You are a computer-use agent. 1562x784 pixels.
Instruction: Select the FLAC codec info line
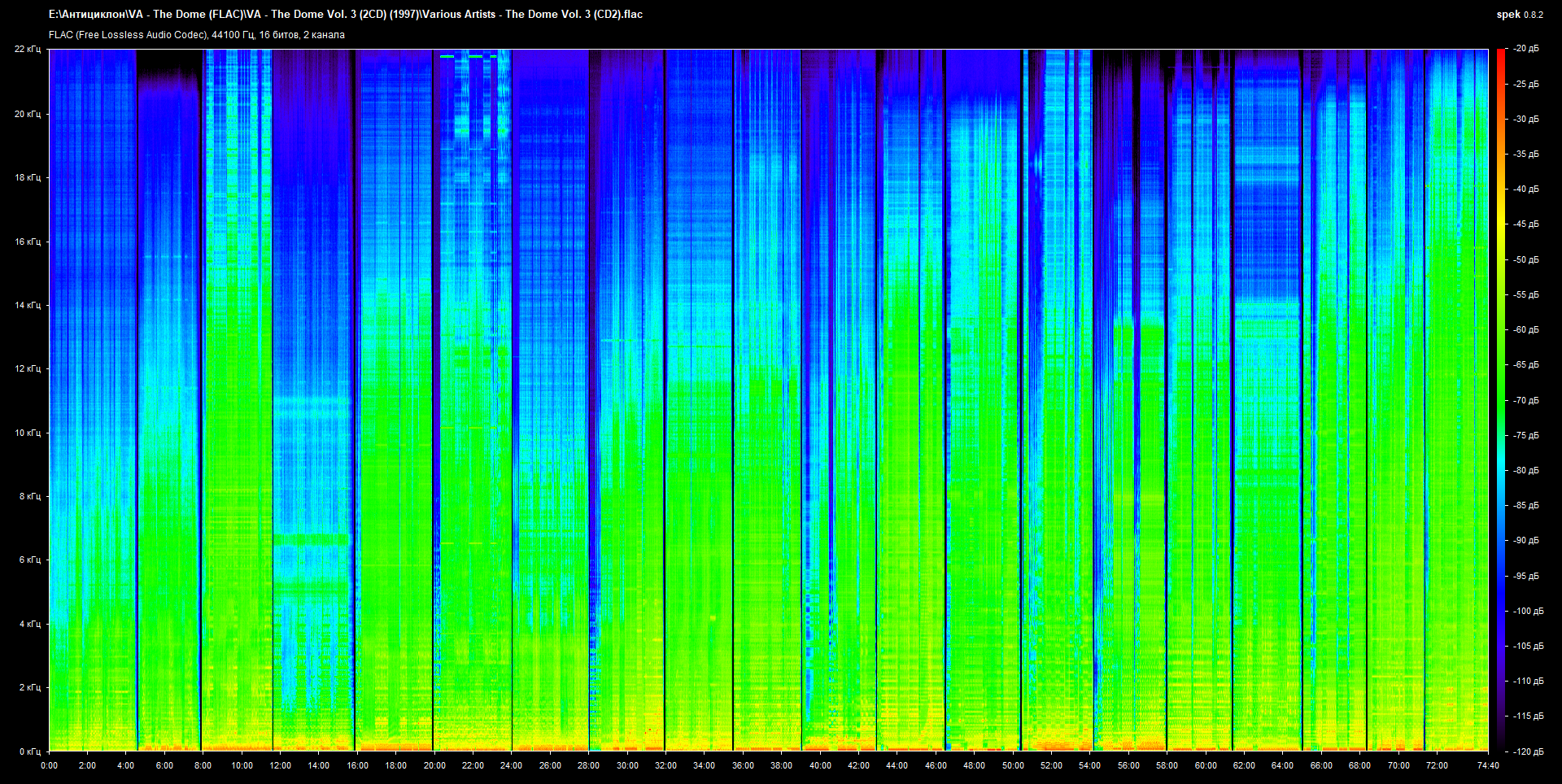(197, 35)
